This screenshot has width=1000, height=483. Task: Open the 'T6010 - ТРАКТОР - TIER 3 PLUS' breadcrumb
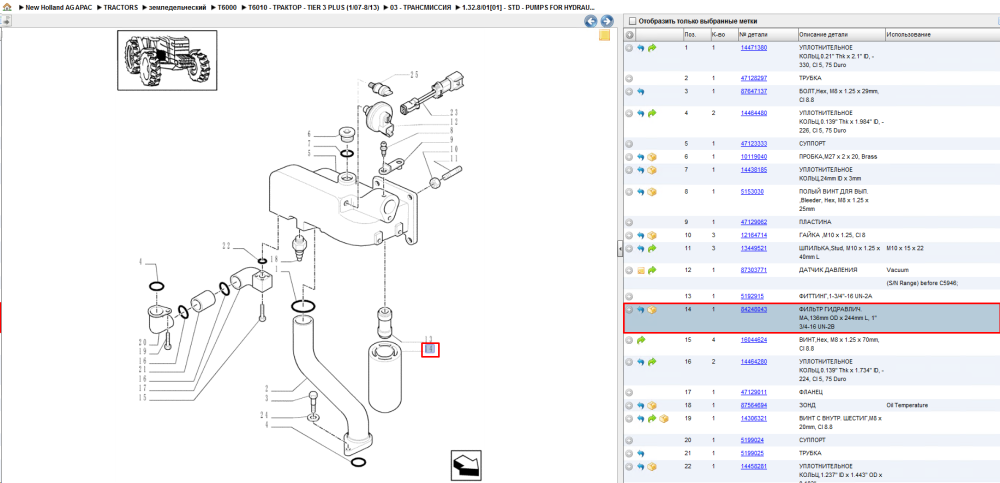[314, 7]
